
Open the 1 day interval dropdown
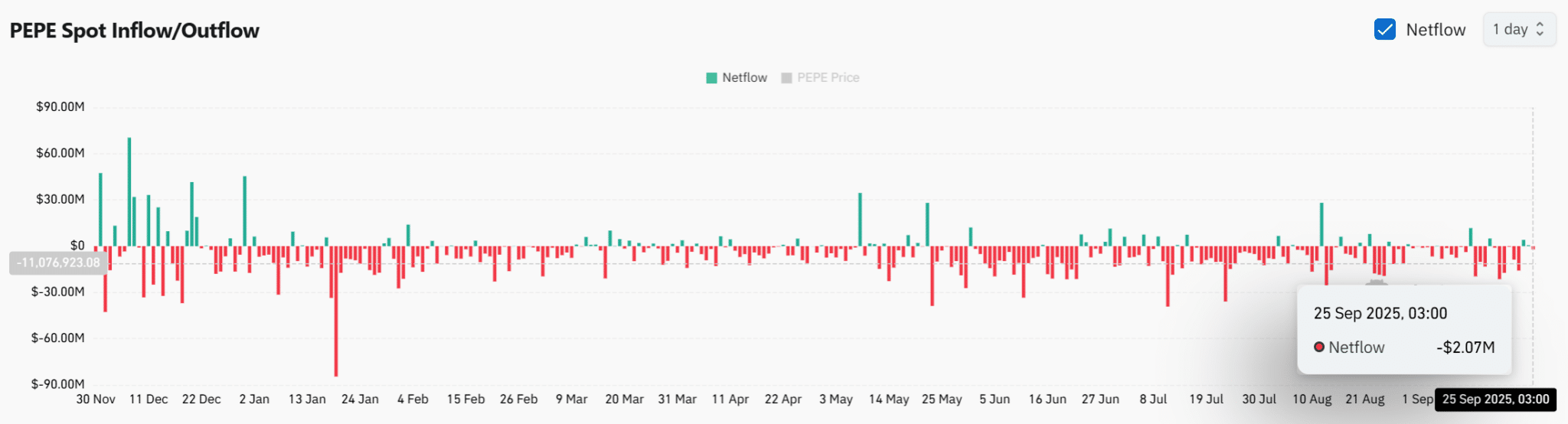point(1519,29)
